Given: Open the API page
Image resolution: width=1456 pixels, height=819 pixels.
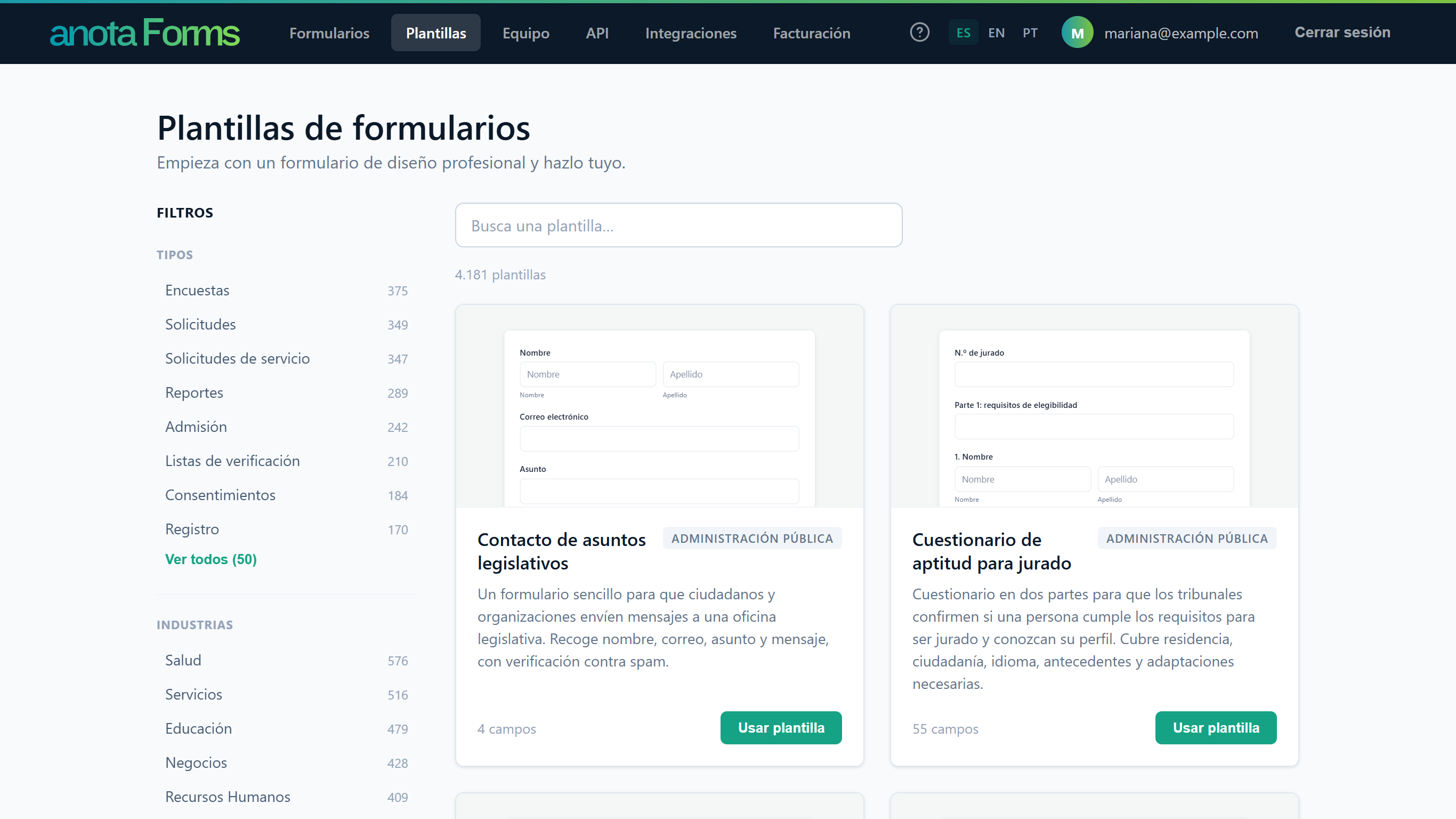Looking at the screenshot, I should [x=597, y=33].
